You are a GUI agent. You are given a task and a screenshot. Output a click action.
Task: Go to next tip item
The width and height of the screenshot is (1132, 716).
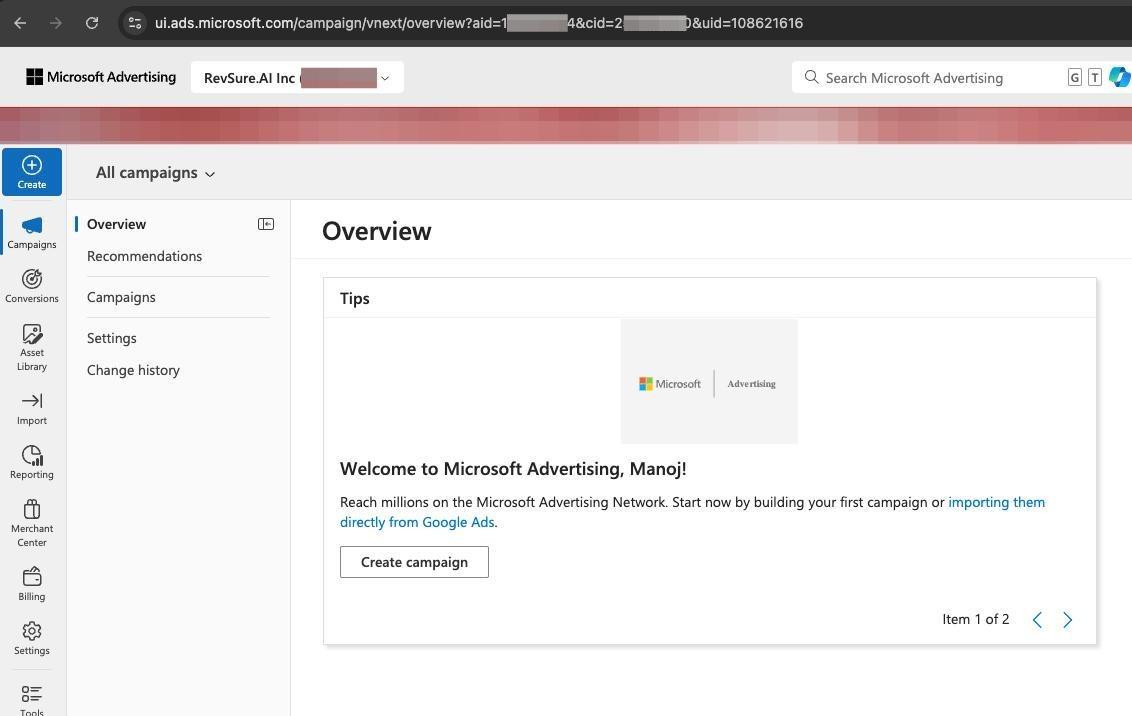click(x=1067, y=619)
